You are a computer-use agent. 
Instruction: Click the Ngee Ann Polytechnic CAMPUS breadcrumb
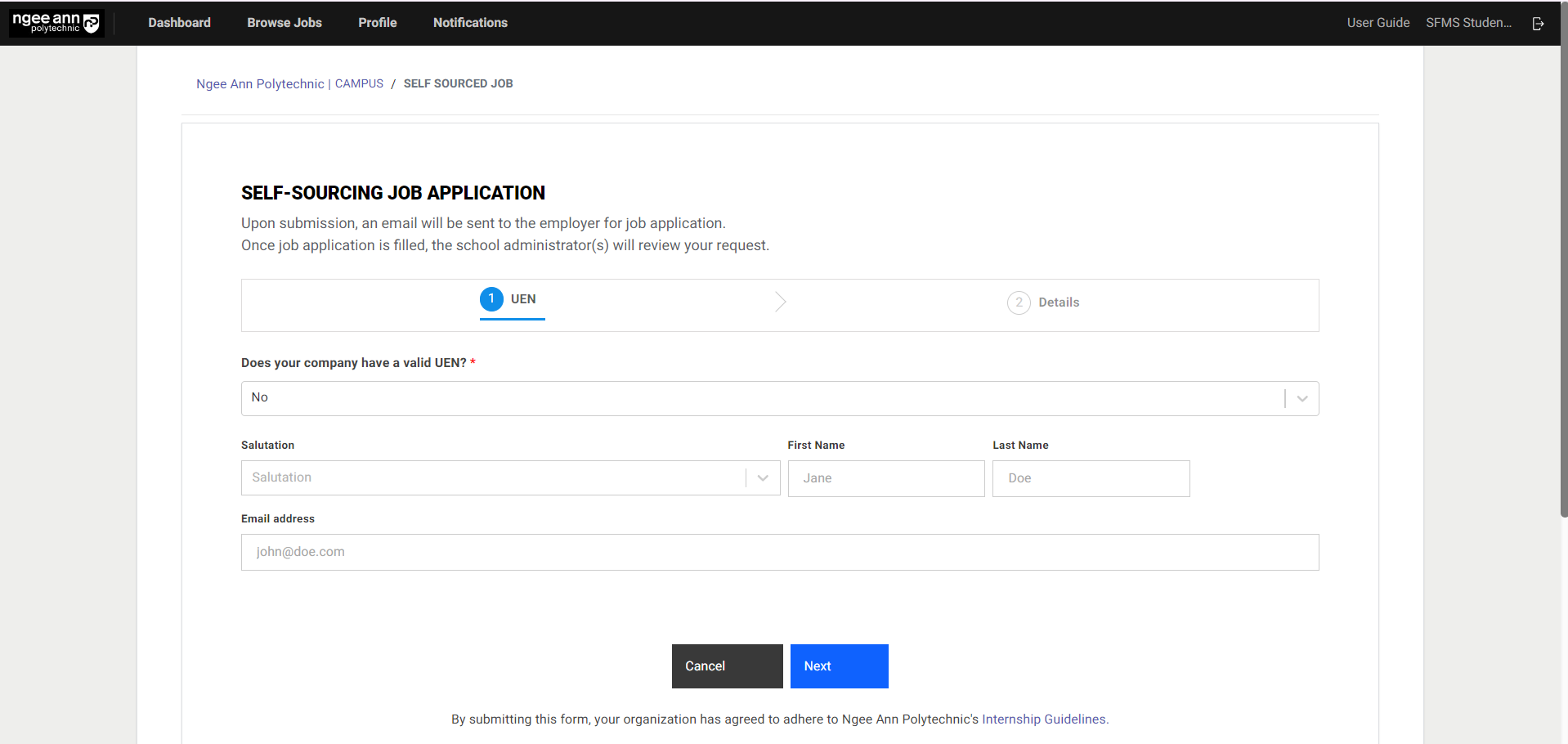[x=289, y=84]
